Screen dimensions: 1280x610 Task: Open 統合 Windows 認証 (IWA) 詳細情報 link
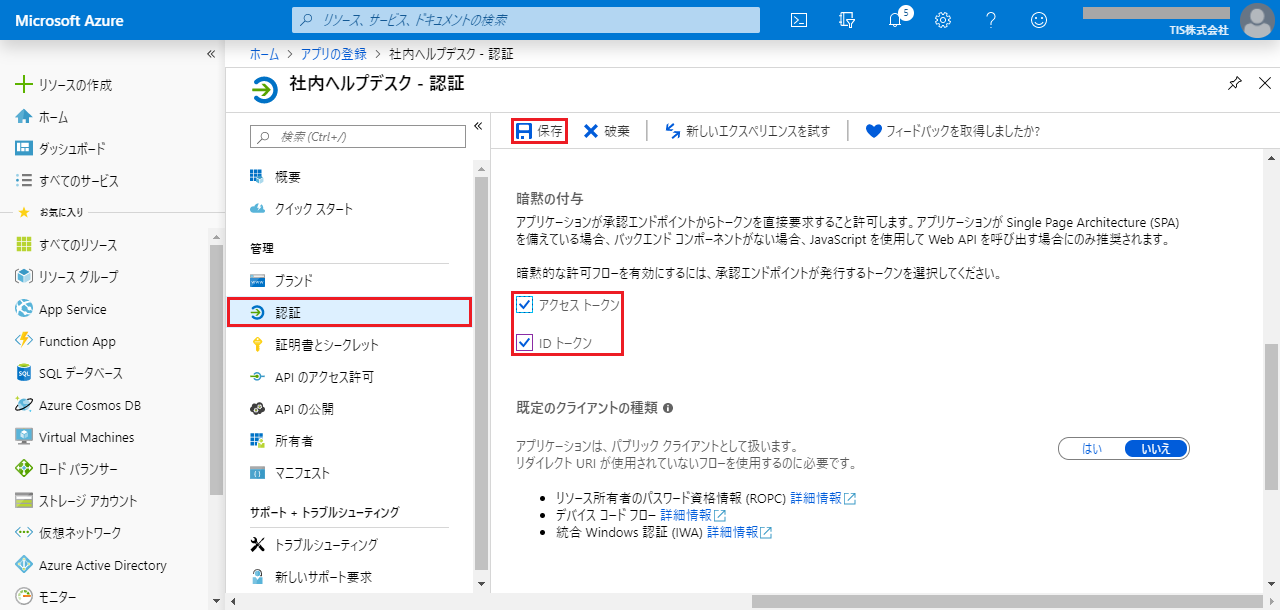[x=739, y=532]
